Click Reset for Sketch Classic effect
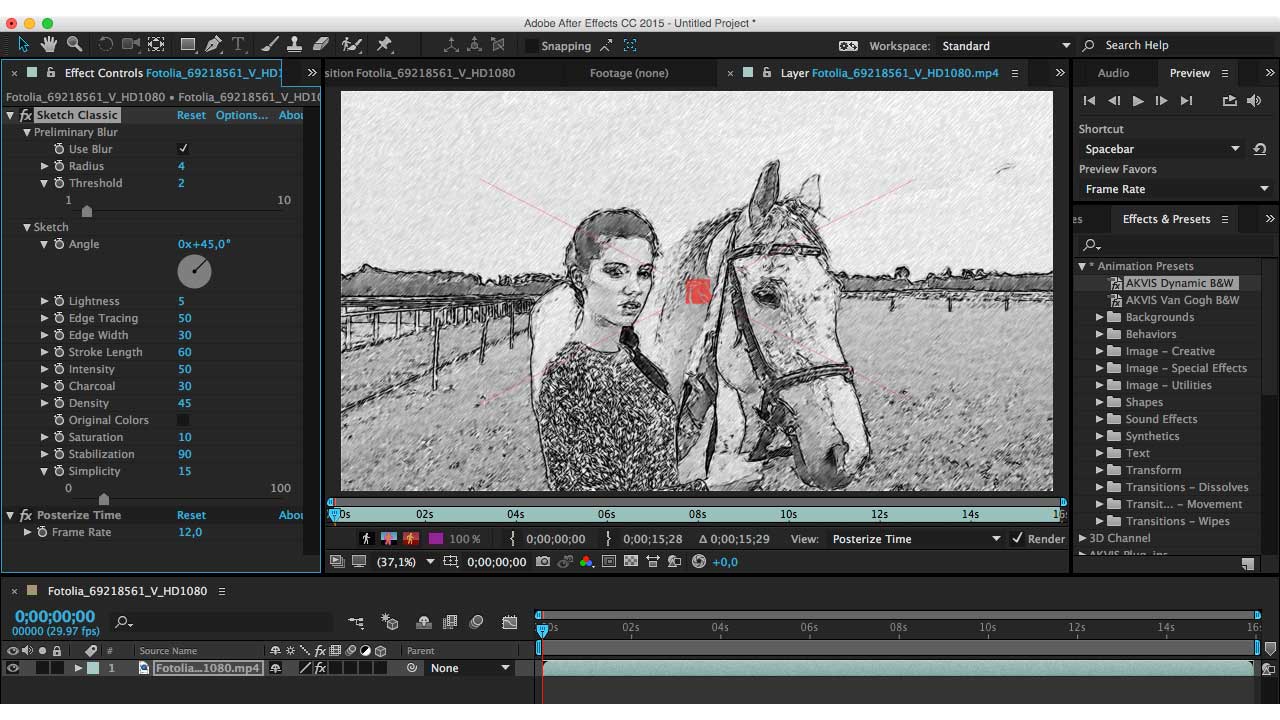1280x720 pixels. (191, 115)
